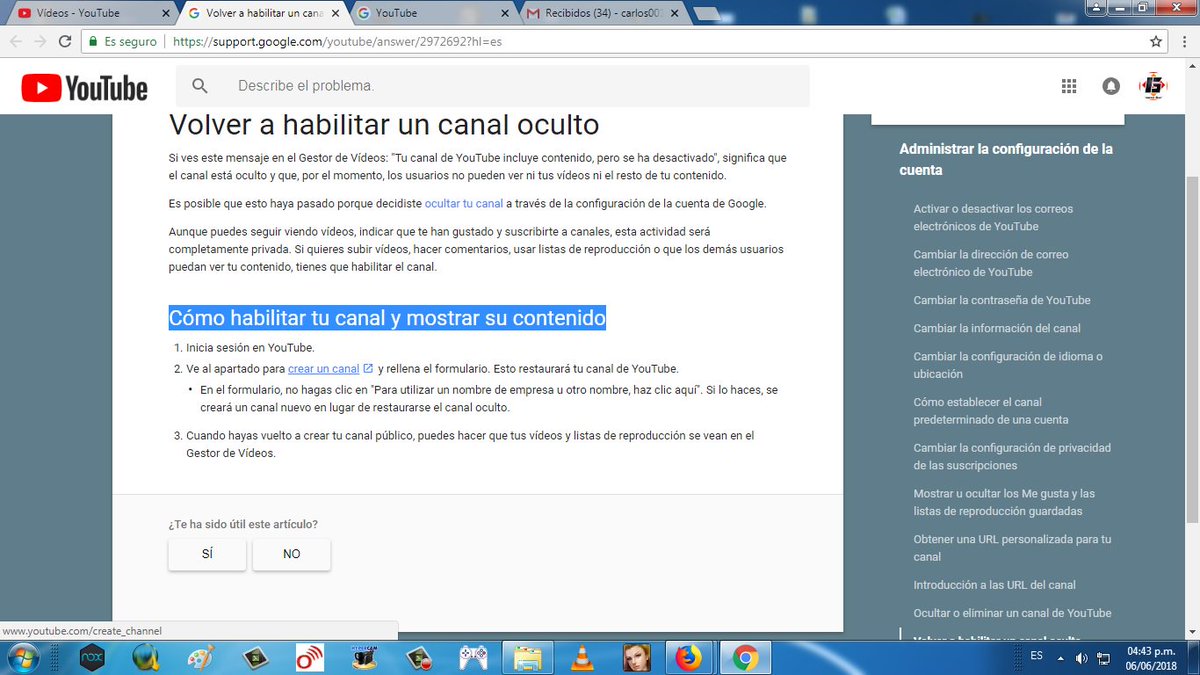Click '¿Te ha sido útil este artículo?' text
Image resolution: width=1200 pixels, height=675 pixels.
point(243,524)
